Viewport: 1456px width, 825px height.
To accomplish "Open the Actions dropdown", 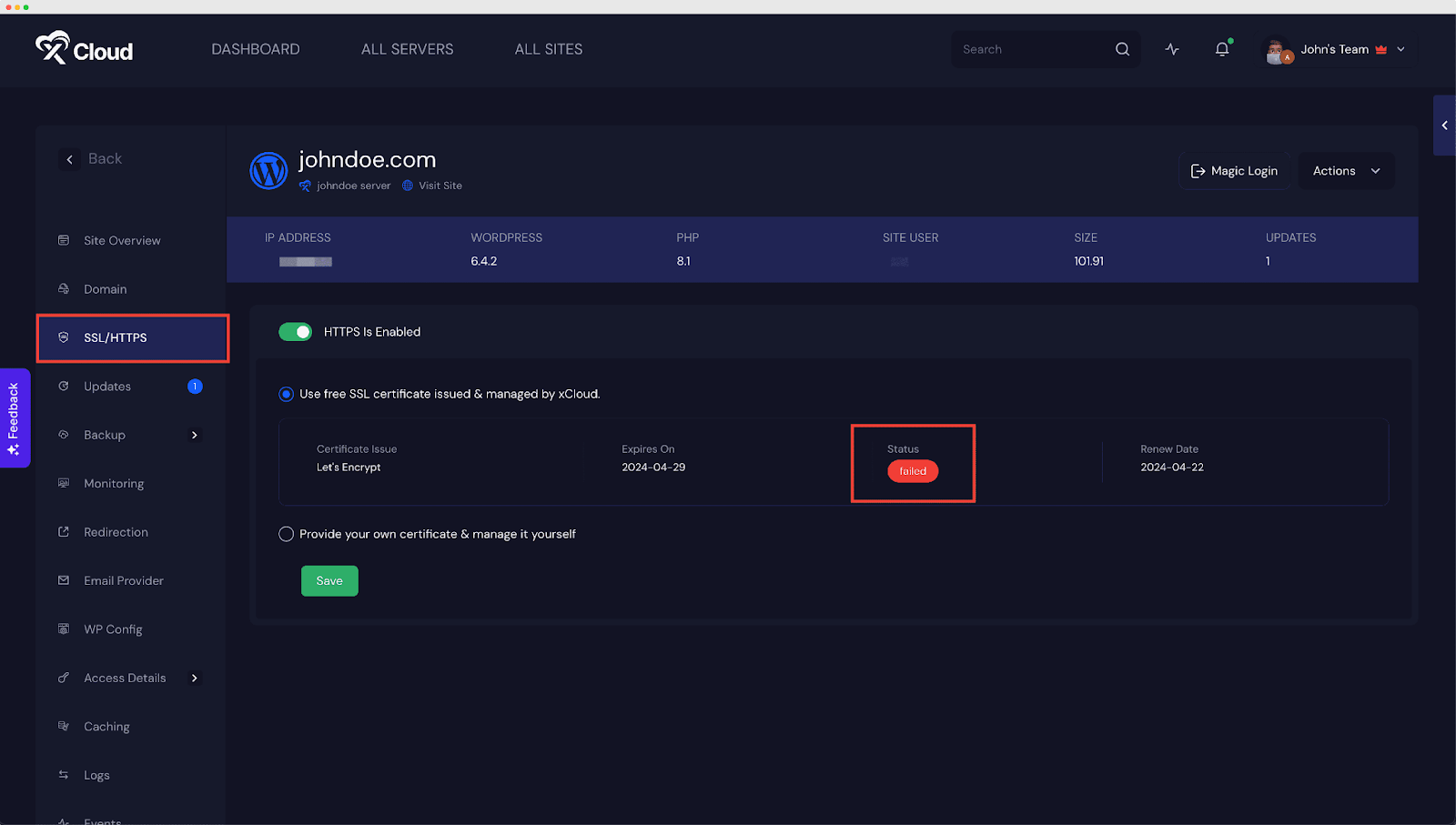I will pyautogui.click(x=1345, y=170).
